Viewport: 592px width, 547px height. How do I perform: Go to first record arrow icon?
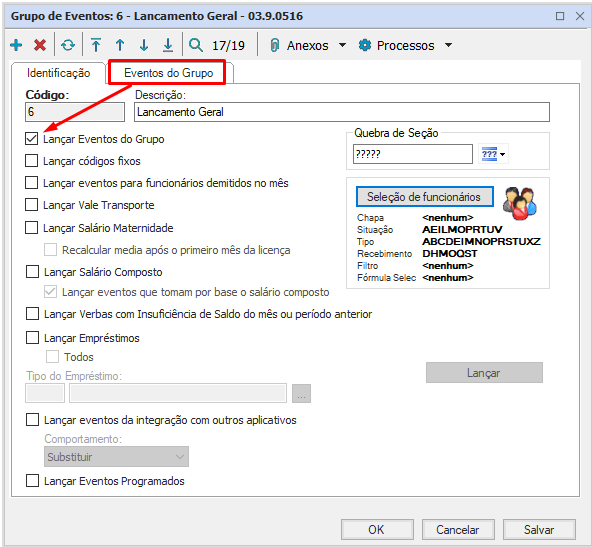click(x=96, y=45)
